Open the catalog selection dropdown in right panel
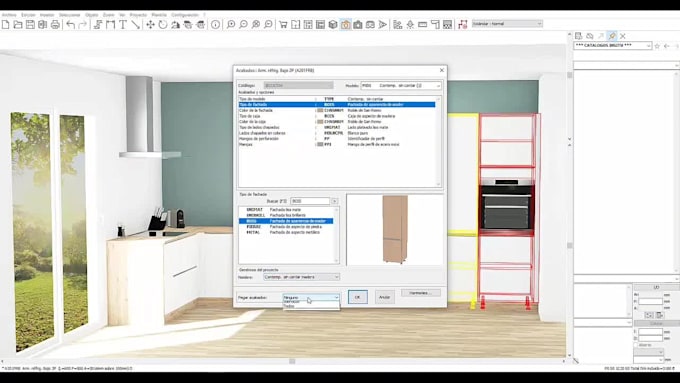This screenshot has width=680, height=383. (612, 46)
